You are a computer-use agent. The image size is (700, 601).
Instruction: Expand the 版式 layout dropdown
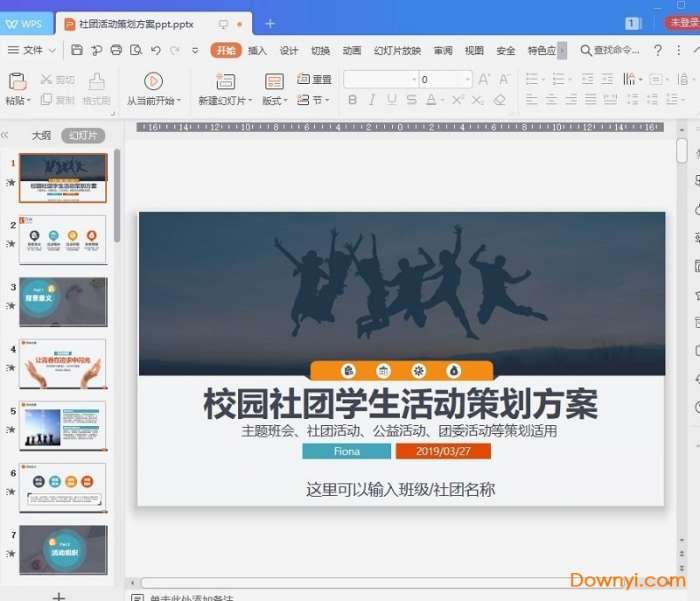(x=274, y=101)
